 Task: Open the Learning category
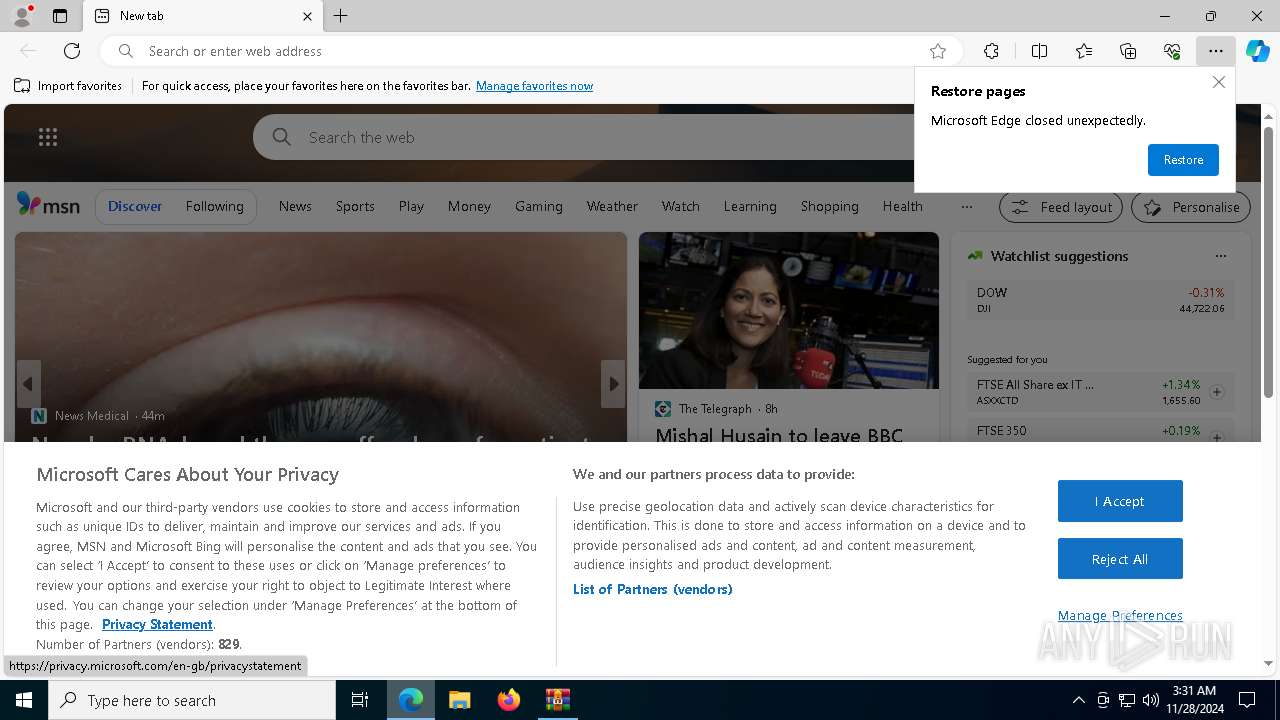[750, 206]
